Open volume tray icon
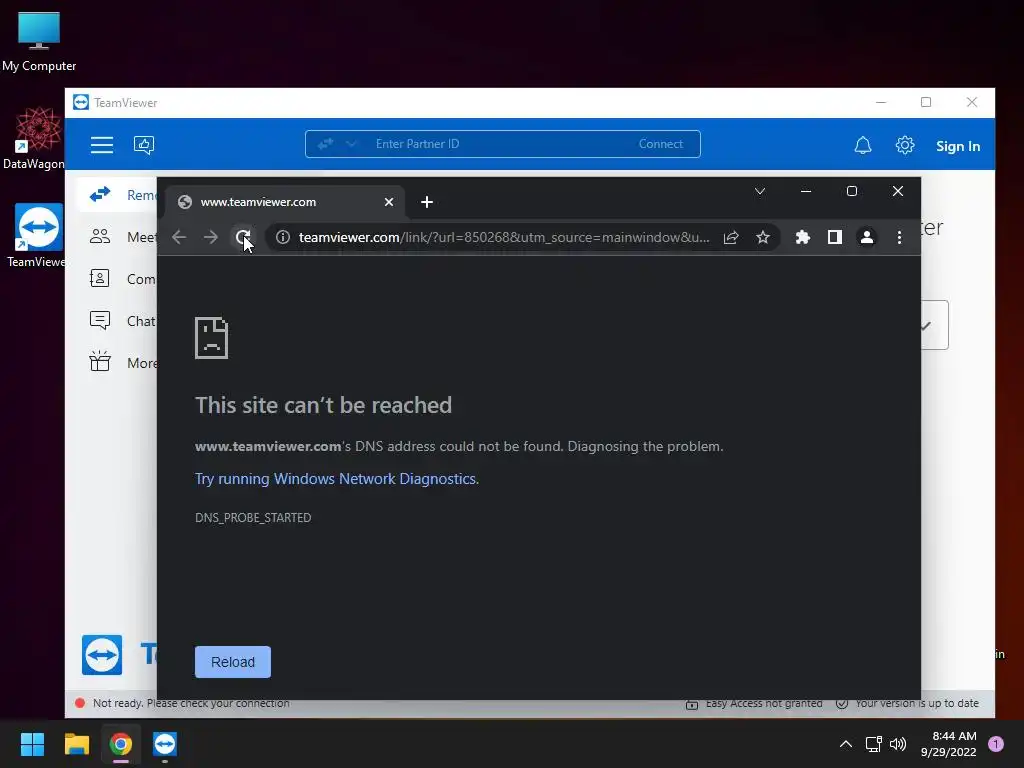 (898, 744)
